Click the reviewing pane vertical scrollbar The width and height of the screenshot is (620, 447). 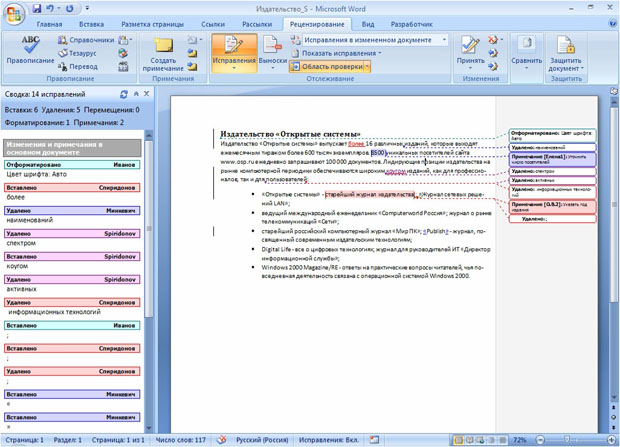tap(149, 229)
